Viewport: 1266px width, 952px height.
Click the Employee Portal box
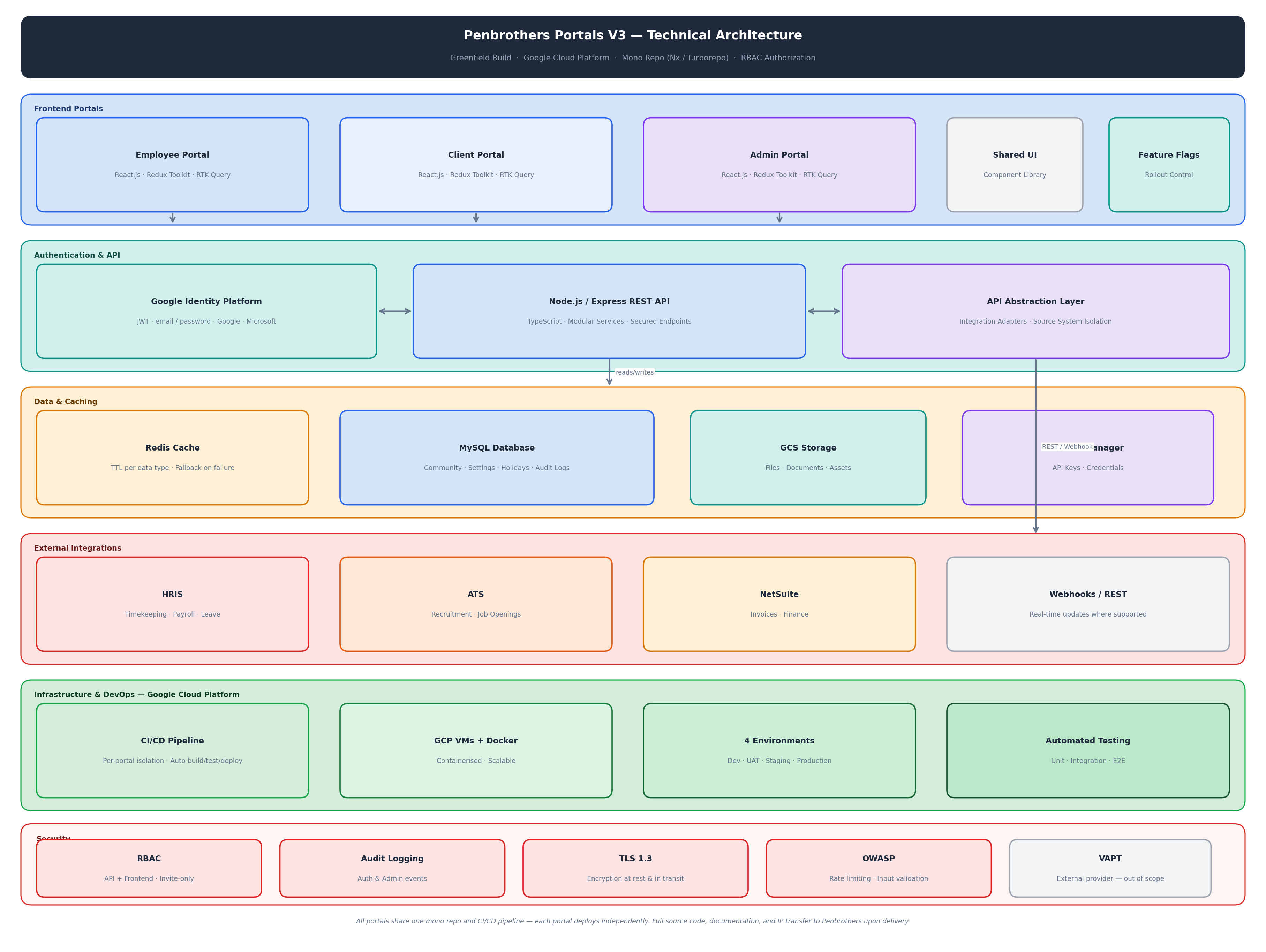pyautogui.click(x=172, y=165)
